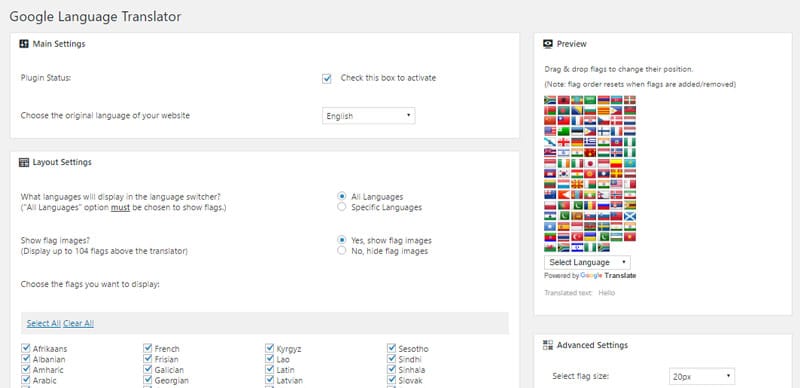This screenshot has width=800, height=388.
Task: Open the Select Language translator dropdown
Action: [587, 262]
